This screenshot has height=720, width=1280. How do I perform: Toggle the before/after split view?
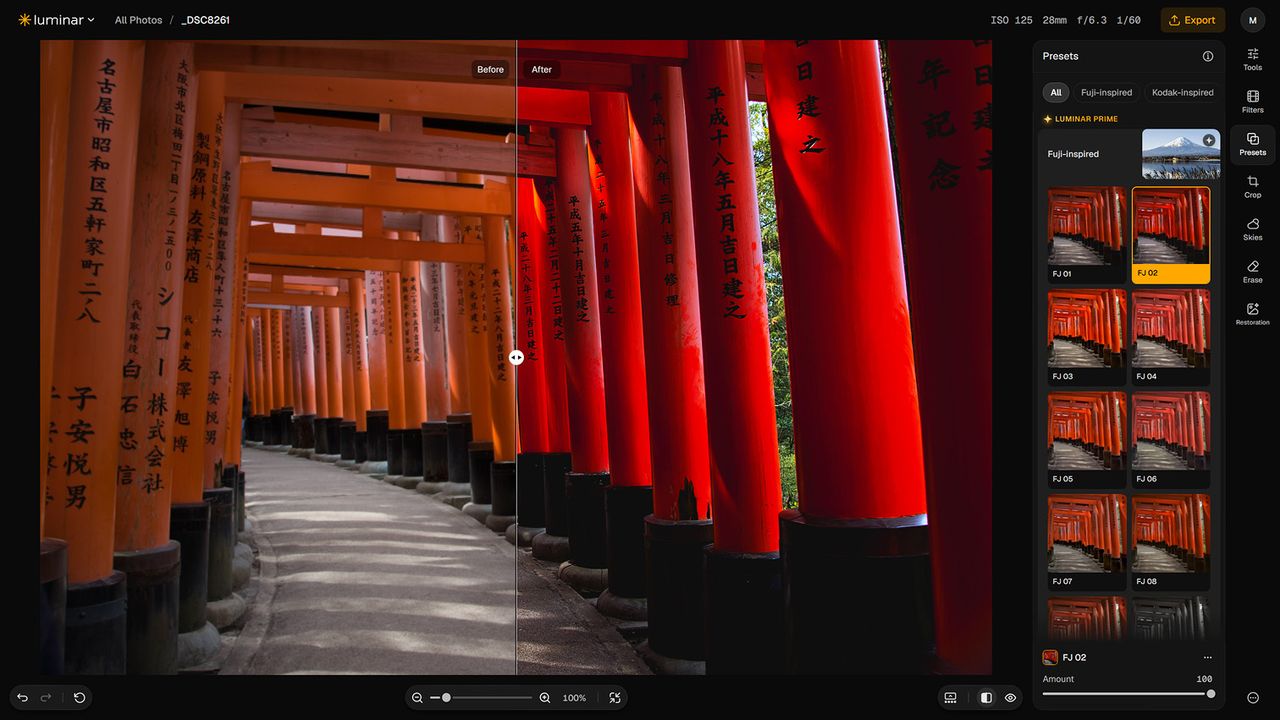[x=986, y=698]
